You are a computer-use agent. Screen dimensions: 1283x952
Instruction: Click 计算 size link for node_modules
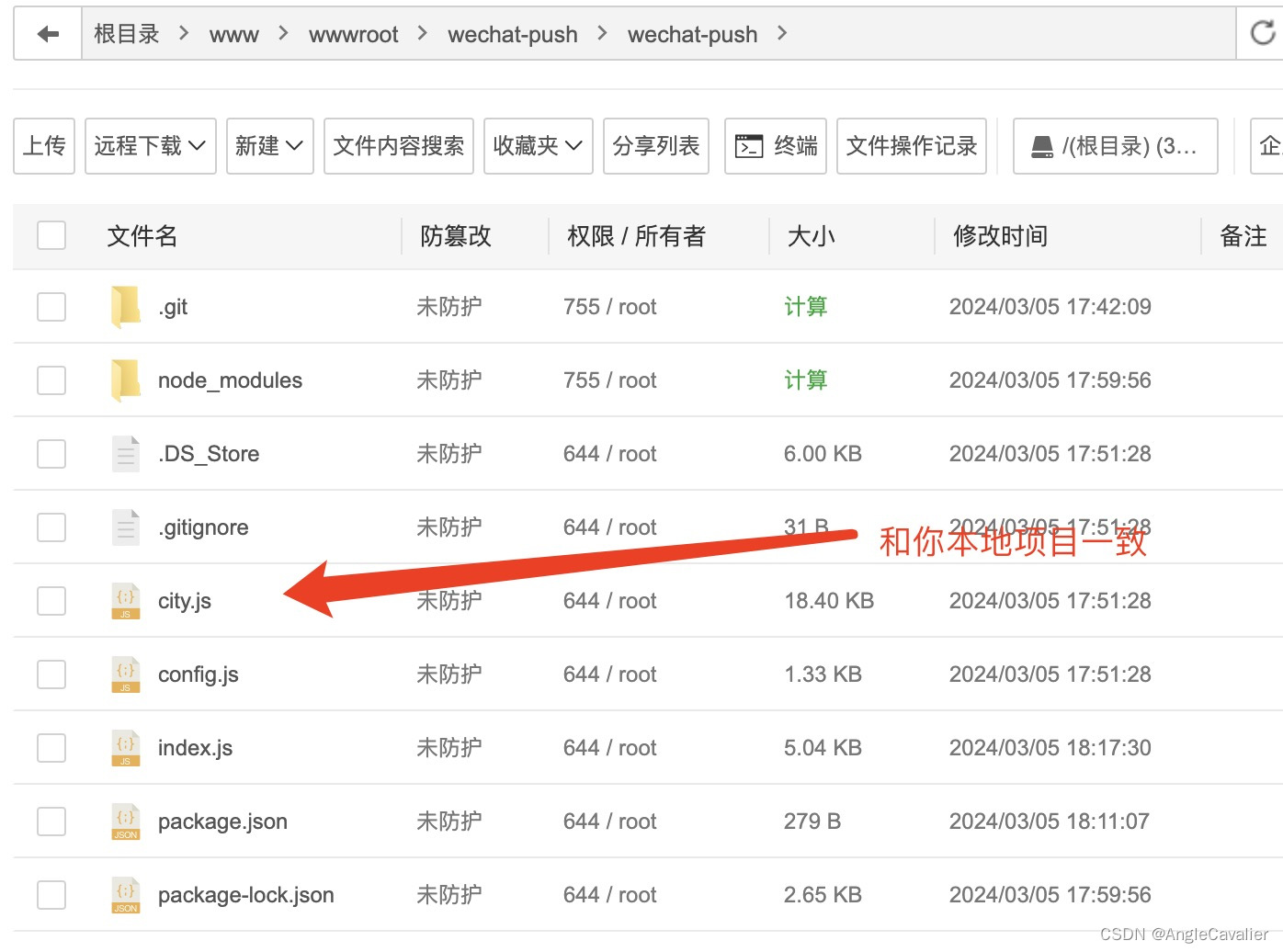point(806,380)
